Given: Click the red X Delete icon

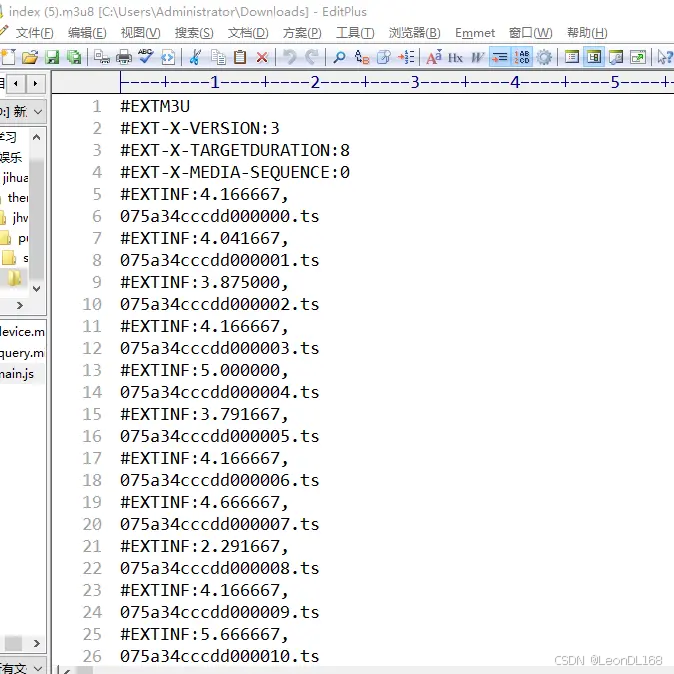Looking at the screenshot, I should 262,57.
